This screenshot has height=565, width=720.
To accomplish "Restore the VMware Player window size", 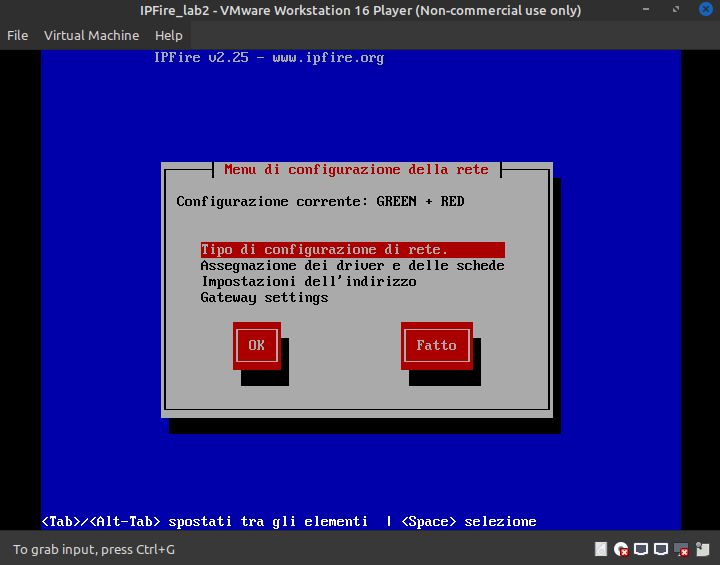I will point(676,9).
